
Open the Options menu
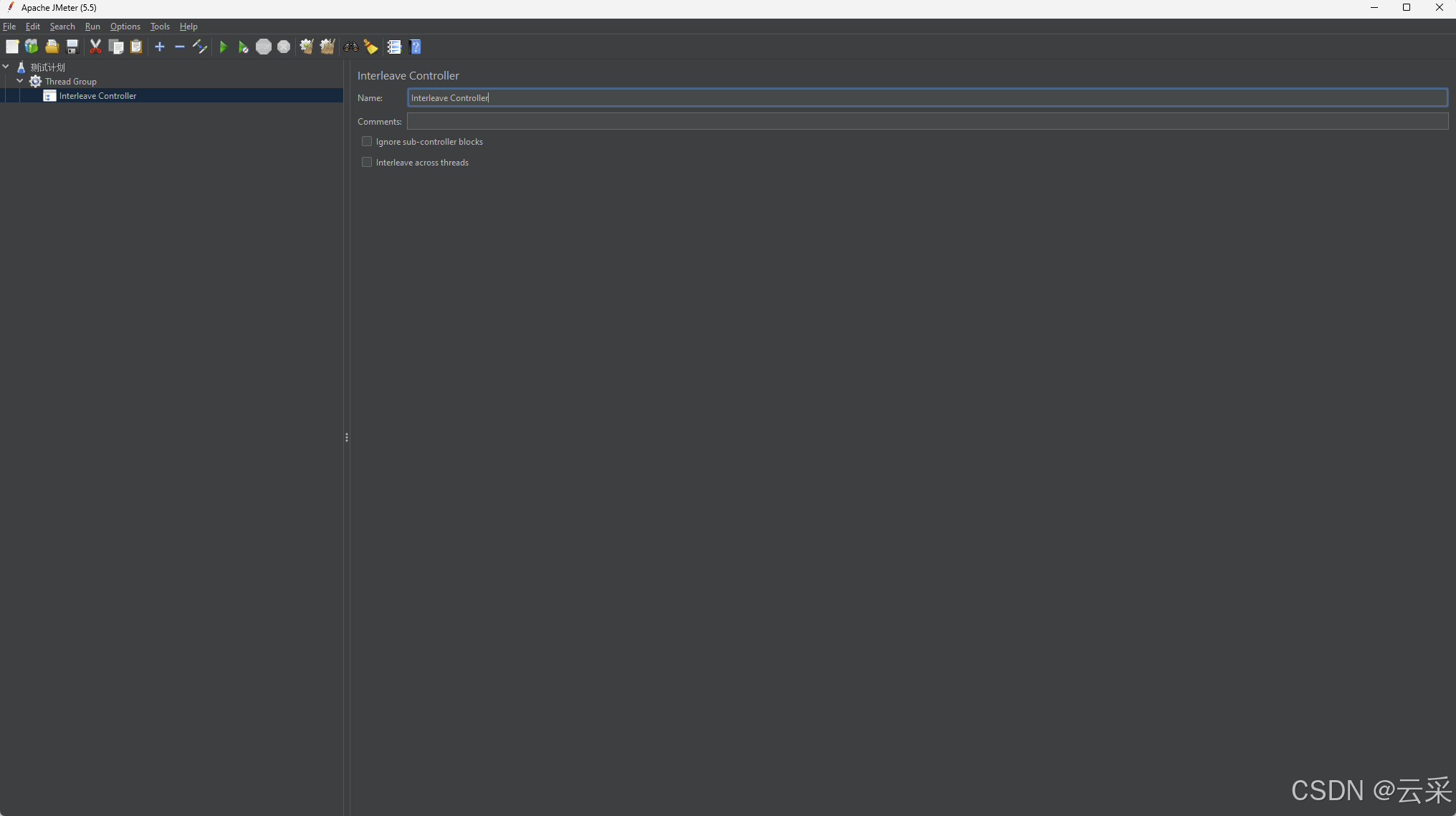(124, 26)
